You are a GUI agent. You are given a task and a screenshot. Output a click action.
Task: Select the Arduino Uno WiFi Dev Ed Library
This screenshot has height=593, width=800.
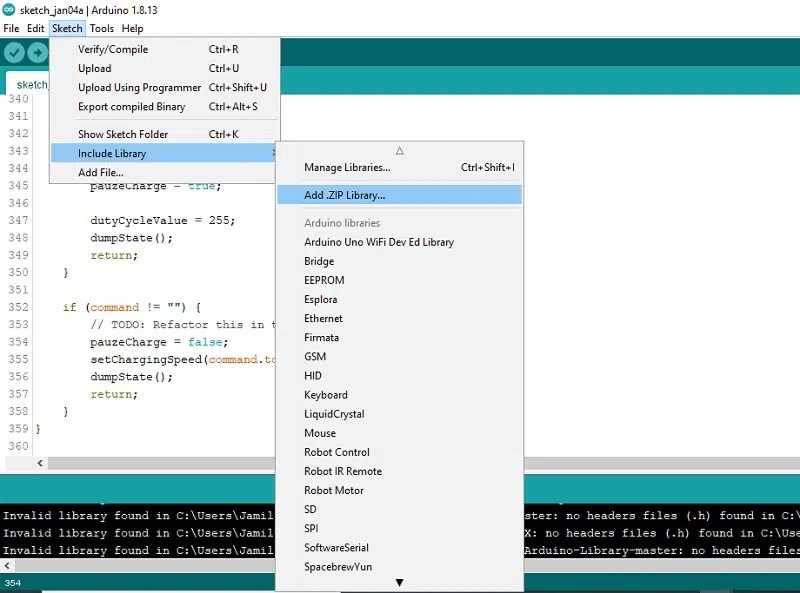click(x=377, y=242)
